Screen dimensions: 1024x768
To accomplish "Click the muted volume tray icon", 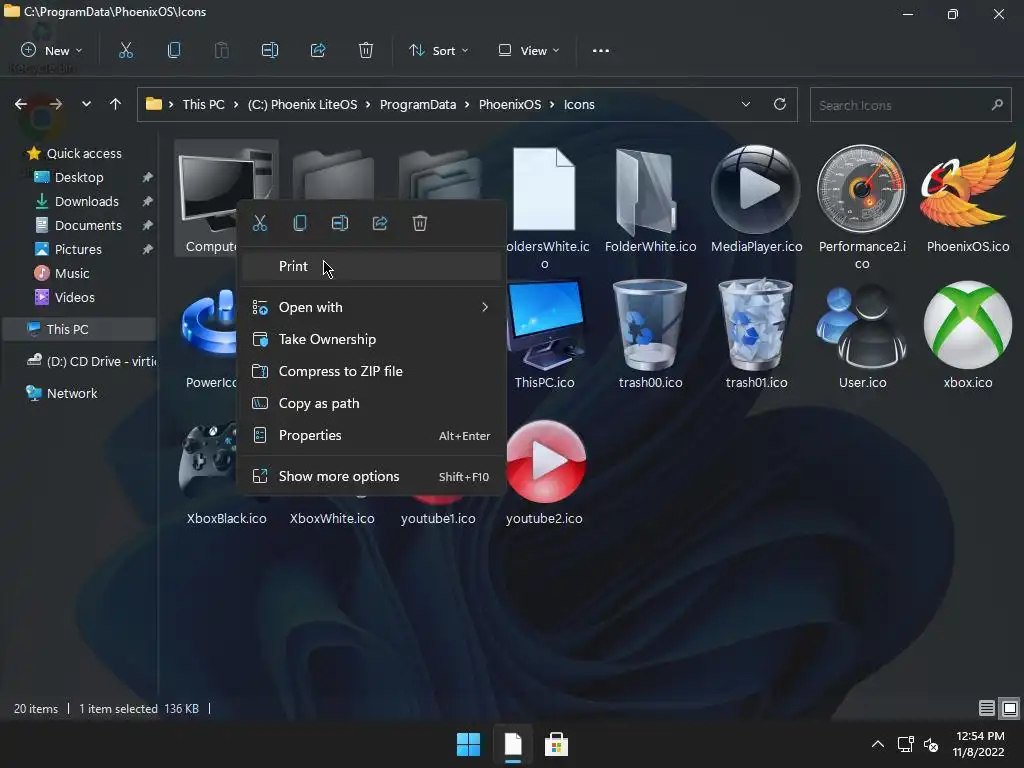I will pos(931,744).
